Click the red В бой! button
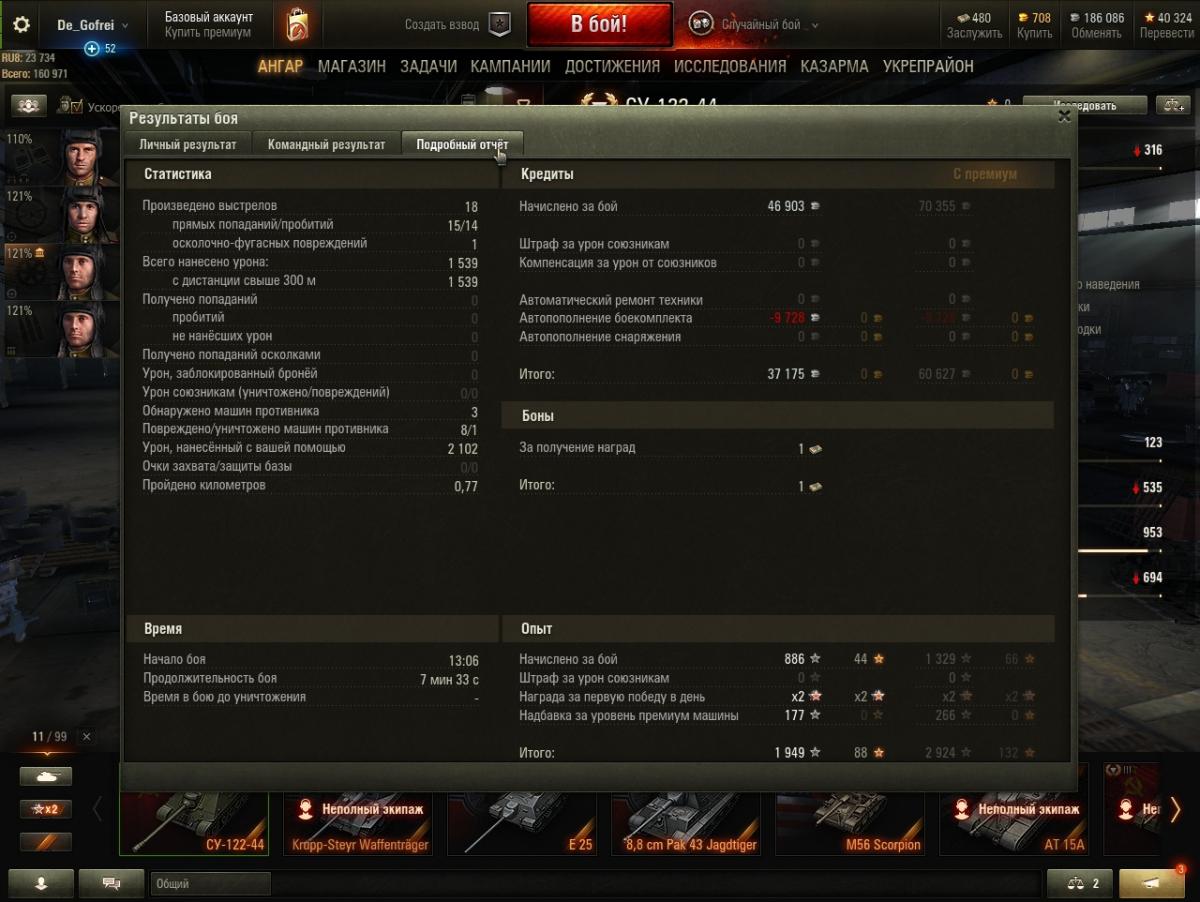 [x=600, y=25]
